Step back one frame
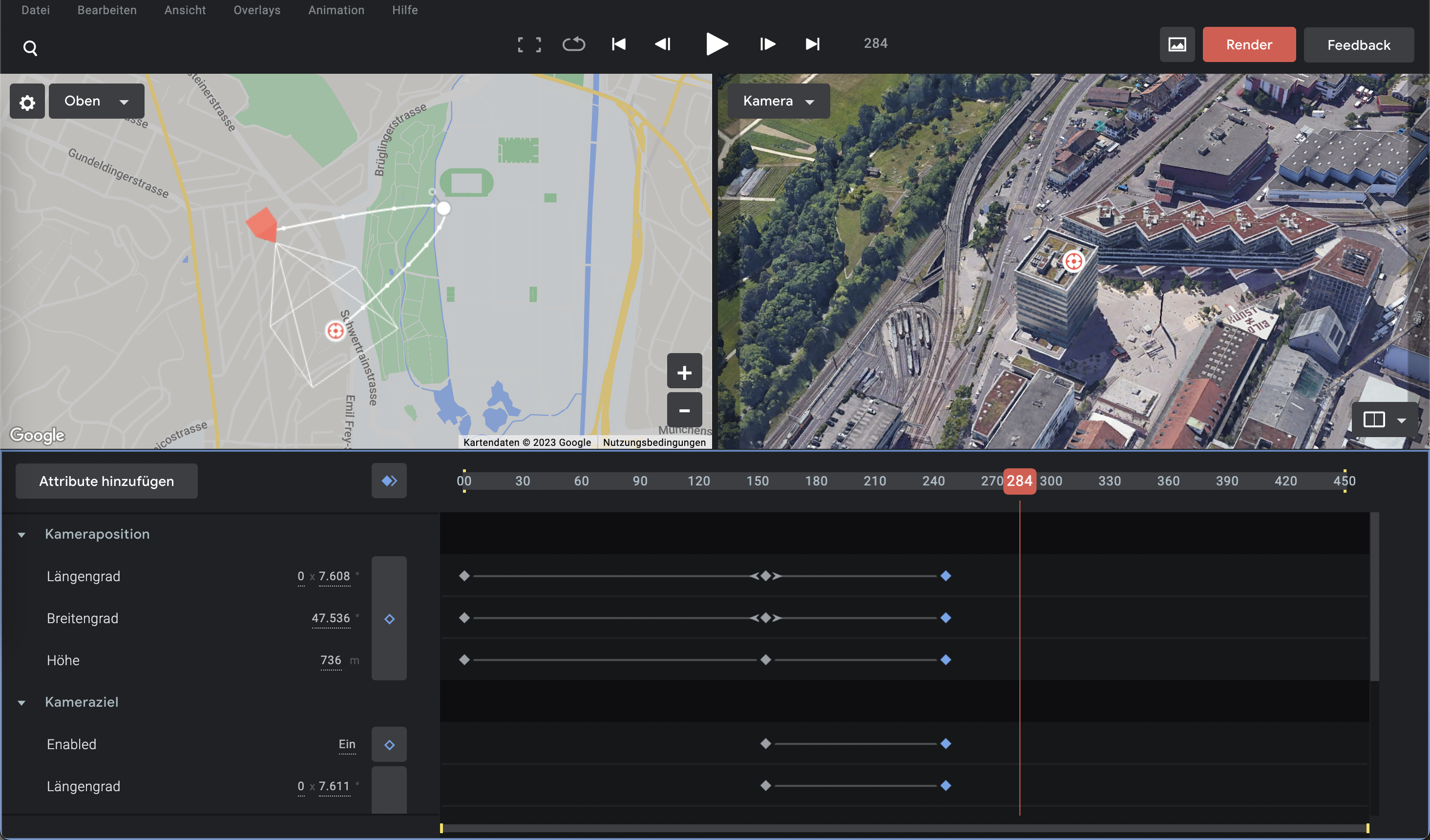Screen dimensions: 1430x840 pos(663,44)
